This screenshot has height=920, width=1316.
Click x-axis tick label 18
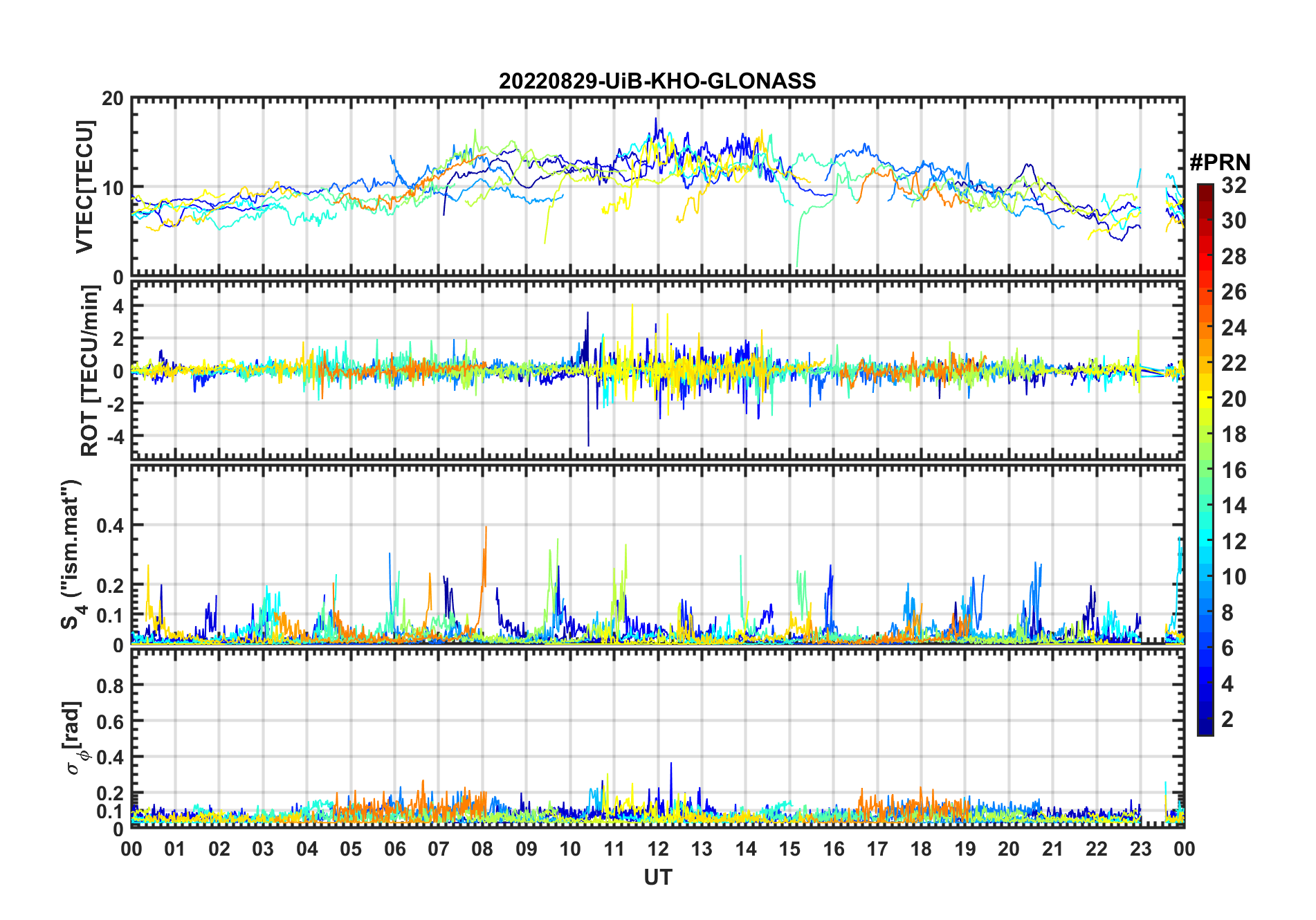click(921, 849)
